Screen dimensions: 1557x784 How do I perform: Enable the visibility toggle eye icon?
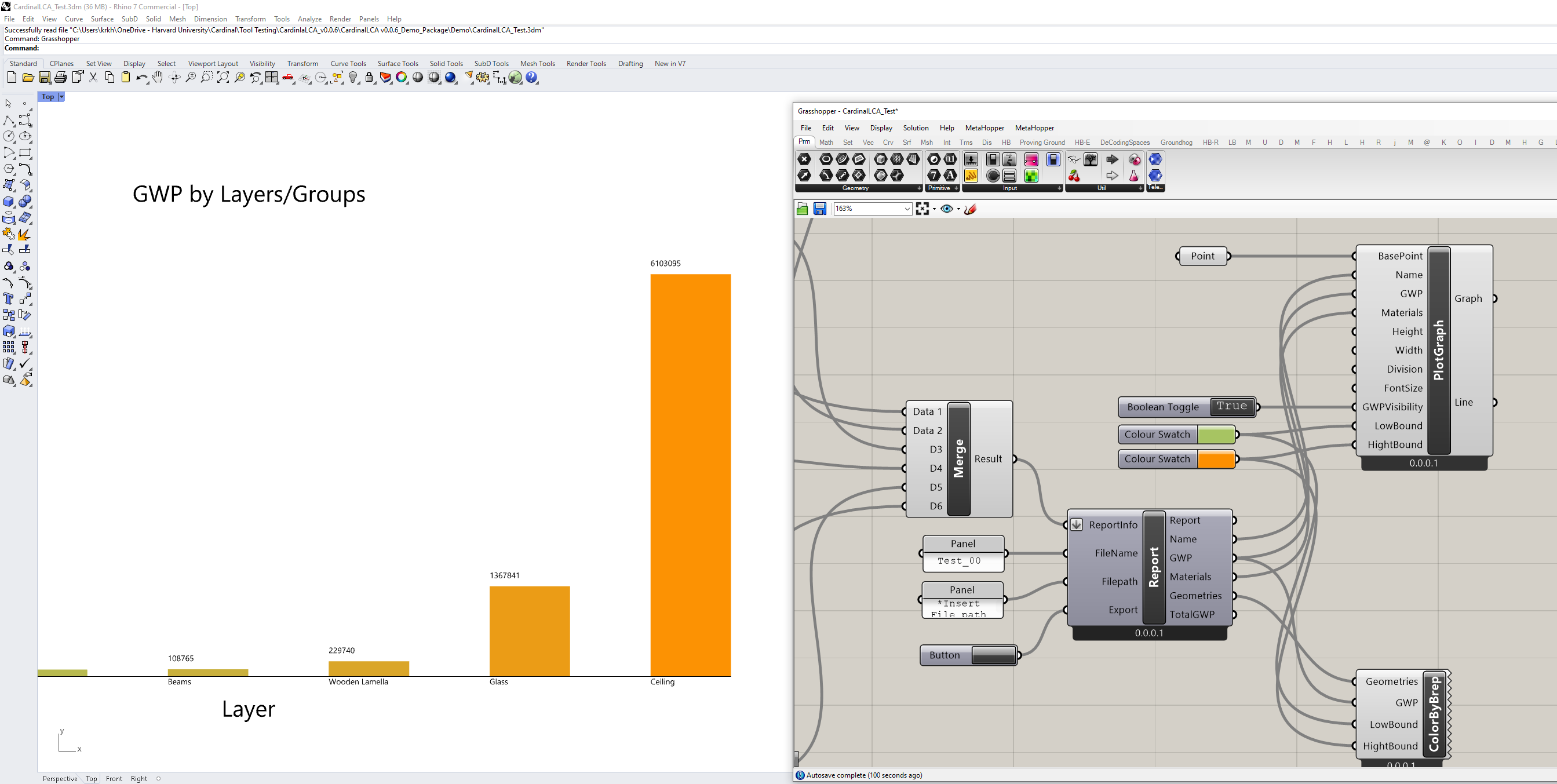947,208
